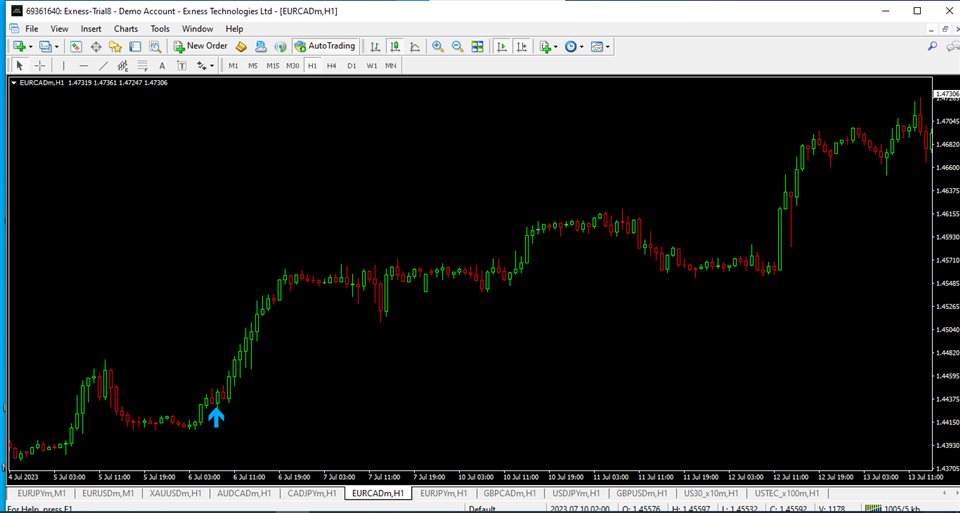The width and height of the screenshot is (960, 513).
Task: Set timeframe to MN
Action: (391, 66)
